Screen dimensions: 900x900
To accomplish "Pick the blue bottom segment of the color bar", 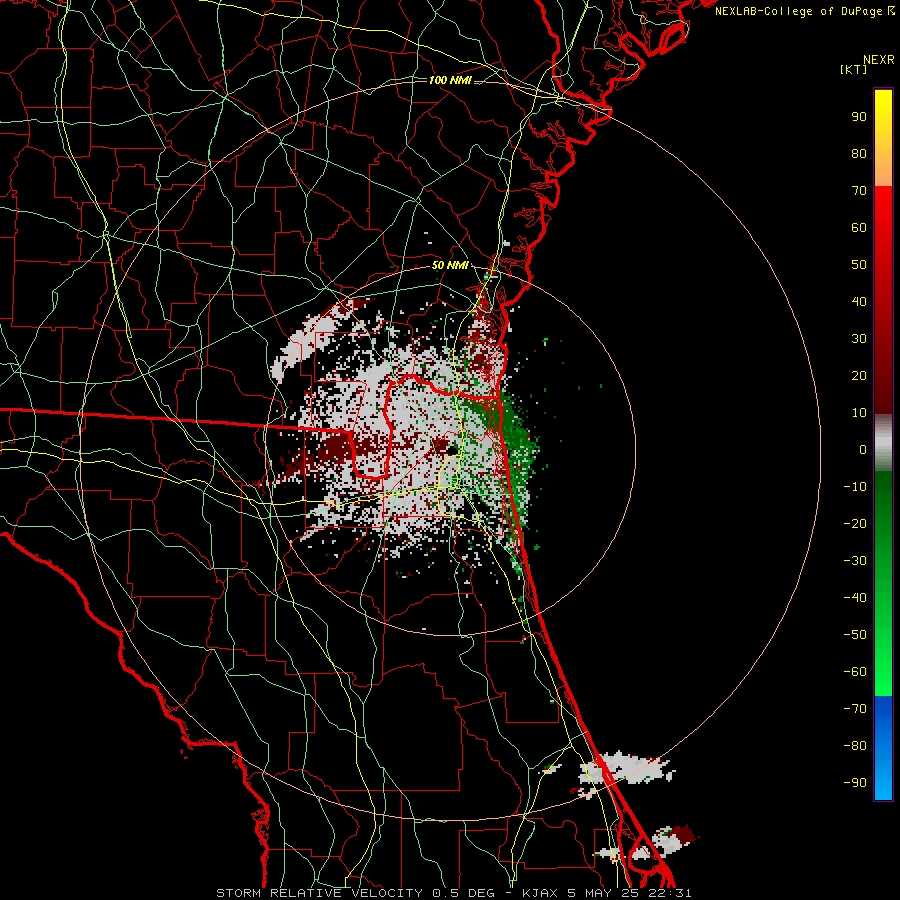I will 883,748.
